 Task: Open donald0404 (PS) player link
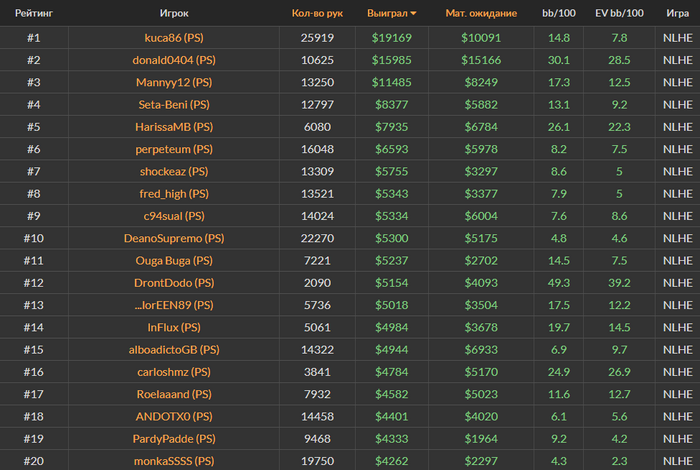pyautogui.click(x=174, y=60)
